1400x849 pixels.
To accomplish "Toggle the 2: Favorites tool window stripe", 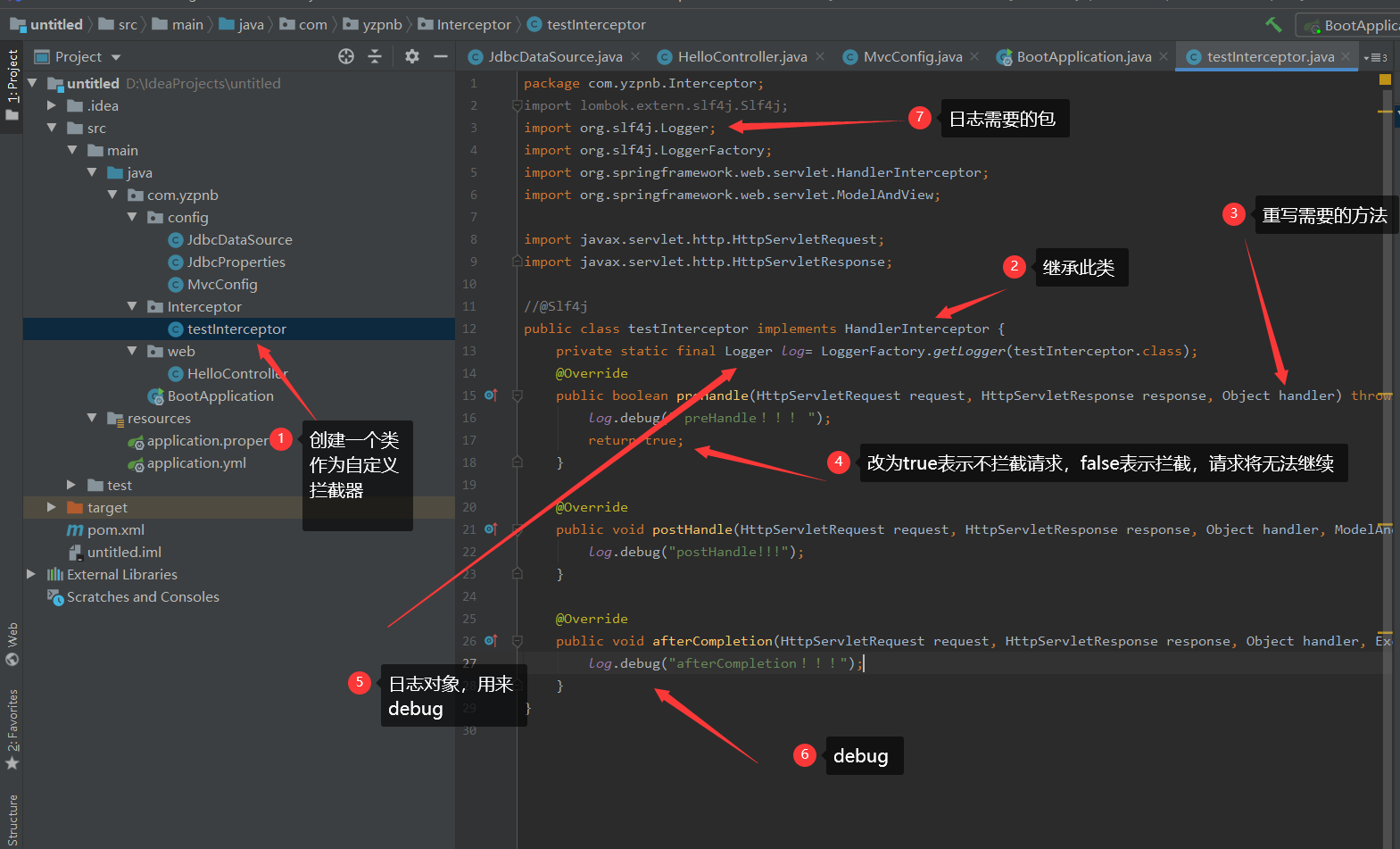I will pos(12,729).
